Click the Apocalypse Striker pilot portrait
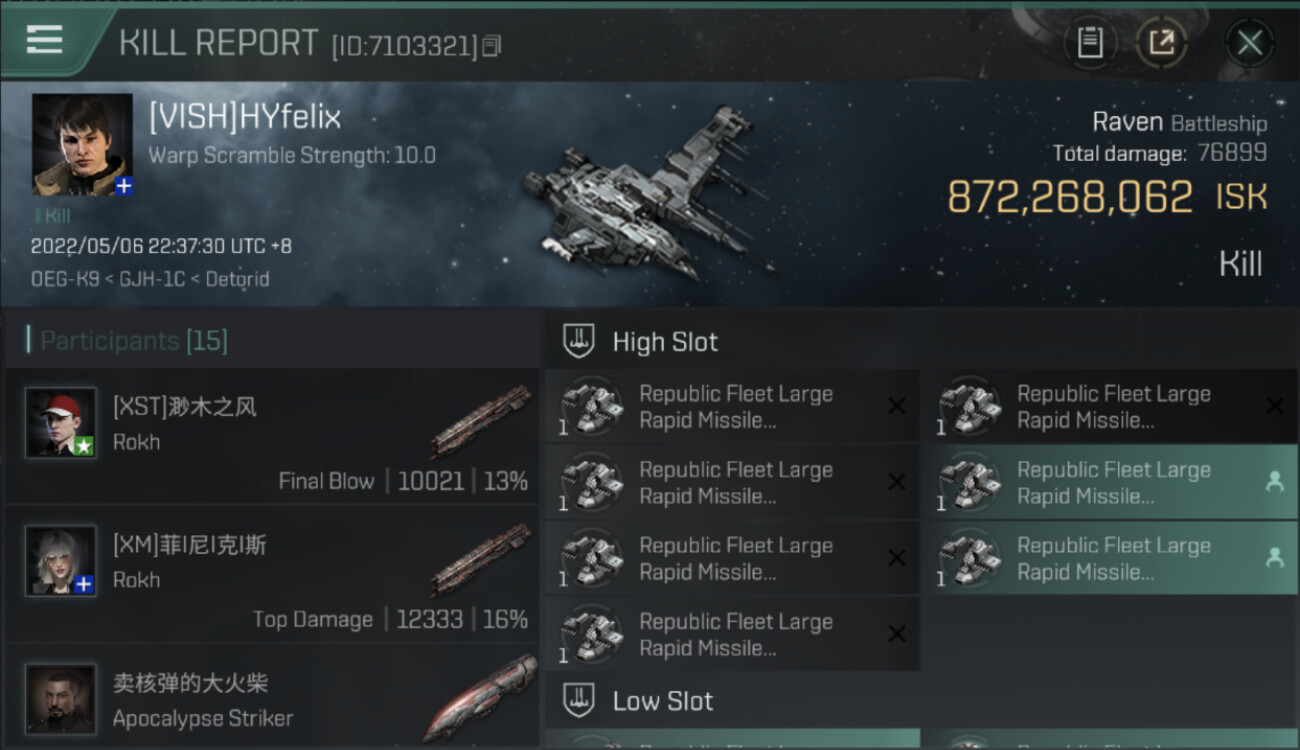 click(61, 697)
